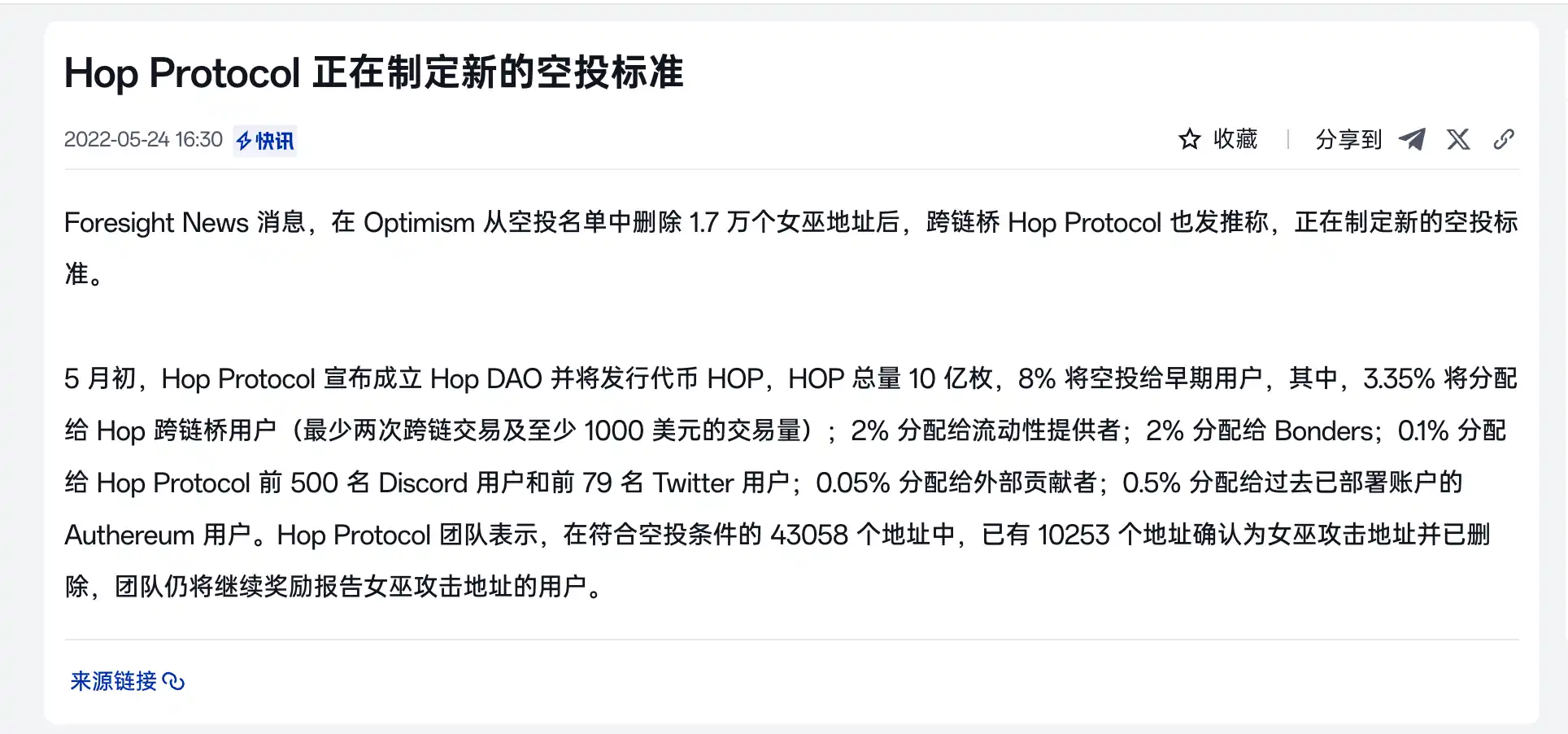The width and height of the screenshot is (1568, 734).
Task: Copy the article link with chain icon
Action: 1504,139
